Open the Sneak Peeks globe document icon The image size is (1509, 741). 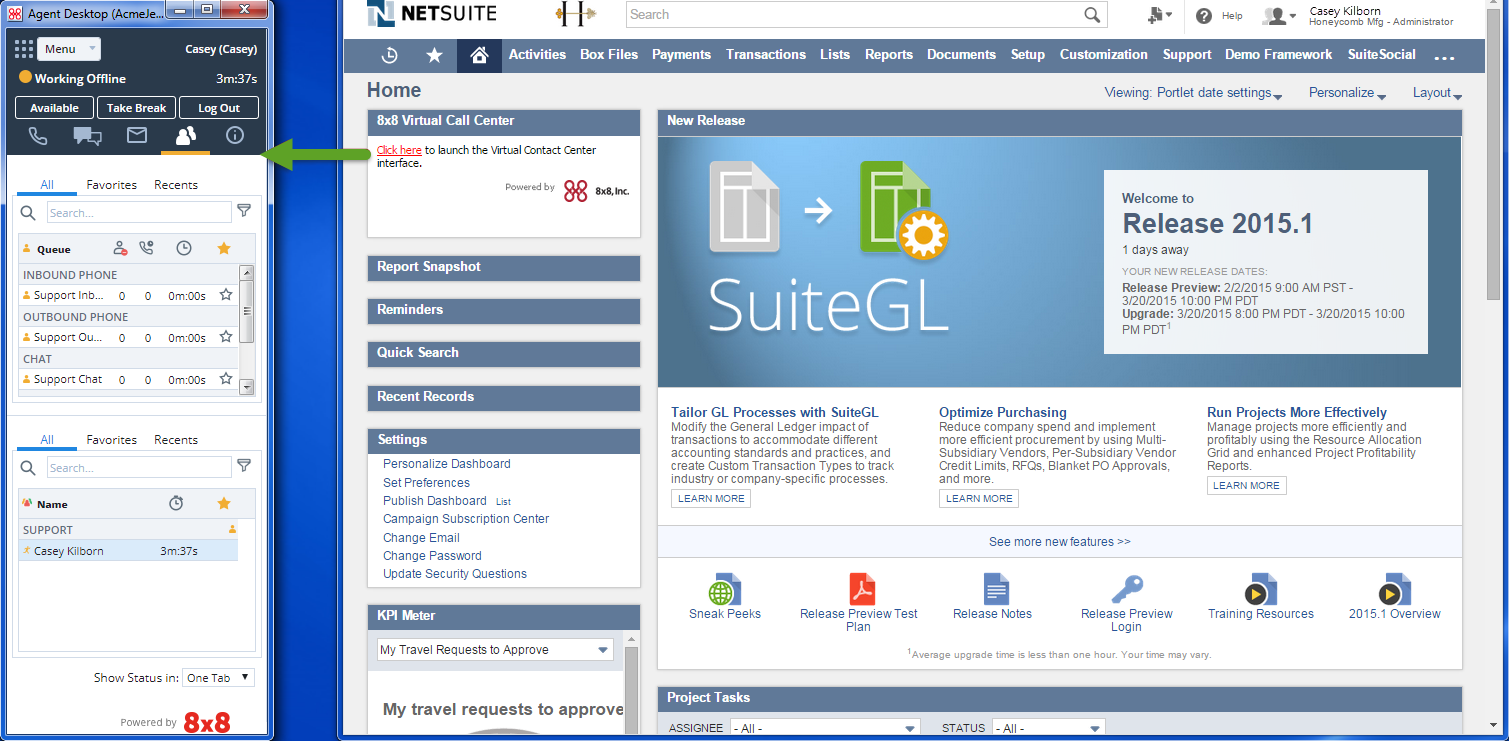pos(724,589)
